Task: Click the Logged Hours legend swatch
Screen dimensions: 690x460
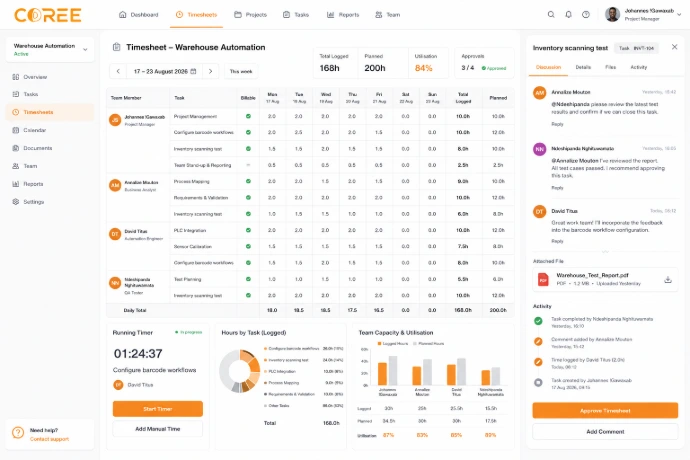Action: click(379, 343)
